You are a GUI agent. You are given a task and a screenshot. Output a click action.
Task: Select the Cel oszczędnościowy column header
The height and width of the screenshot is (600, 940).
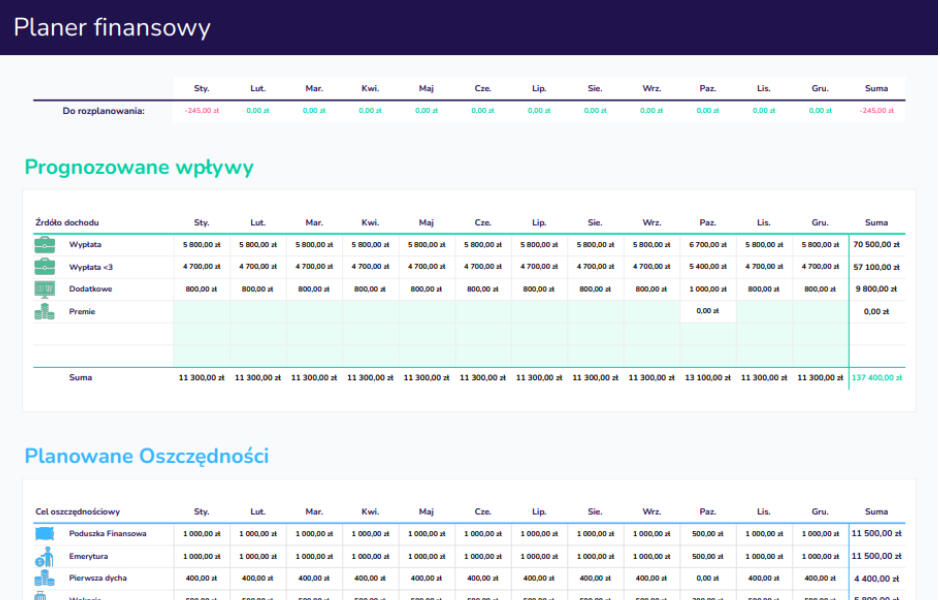[77, 511]
